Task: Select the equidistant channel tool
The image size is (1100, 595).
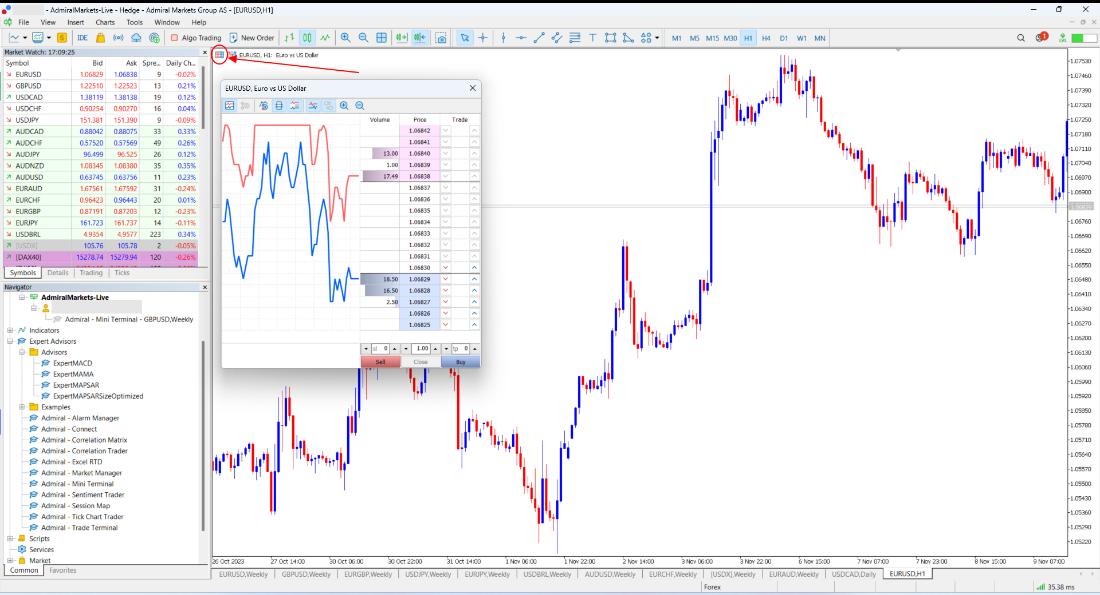Action: (x=557, y=38)
